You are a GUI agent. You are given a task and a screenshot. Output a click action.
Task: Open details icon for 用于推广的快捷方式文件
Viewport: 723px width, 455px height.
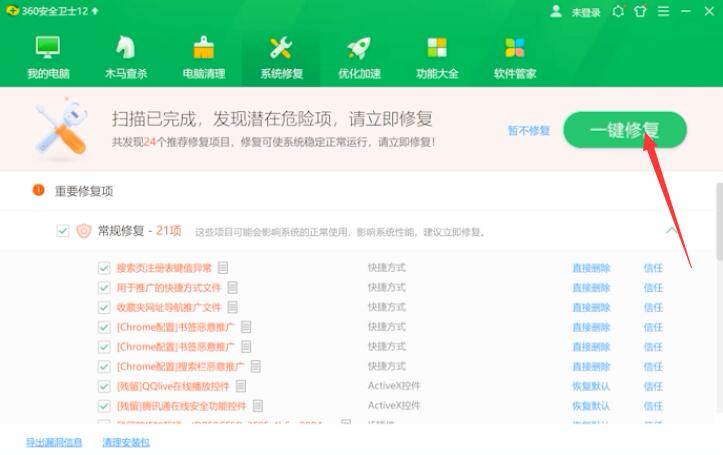pyautogui.click(x=232, y=287)
